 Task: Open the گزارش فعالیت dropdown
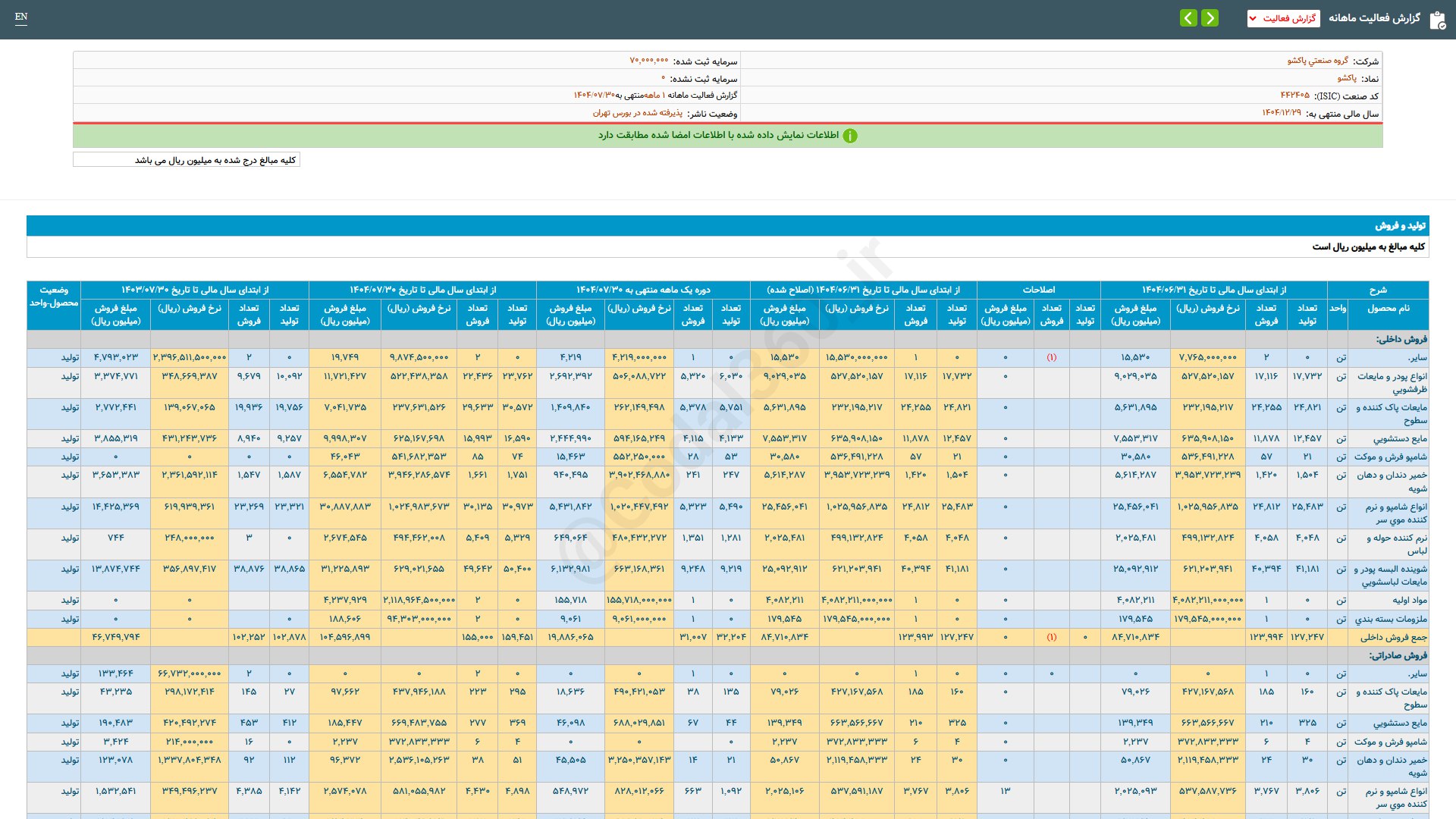[1283, 18]
